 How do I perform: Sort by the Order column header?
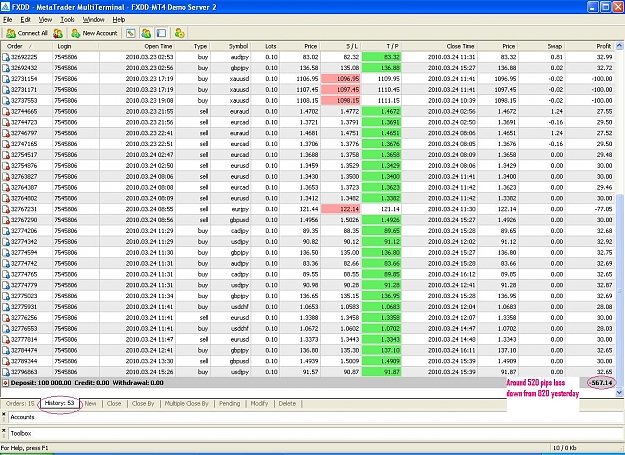coord(26,46)
